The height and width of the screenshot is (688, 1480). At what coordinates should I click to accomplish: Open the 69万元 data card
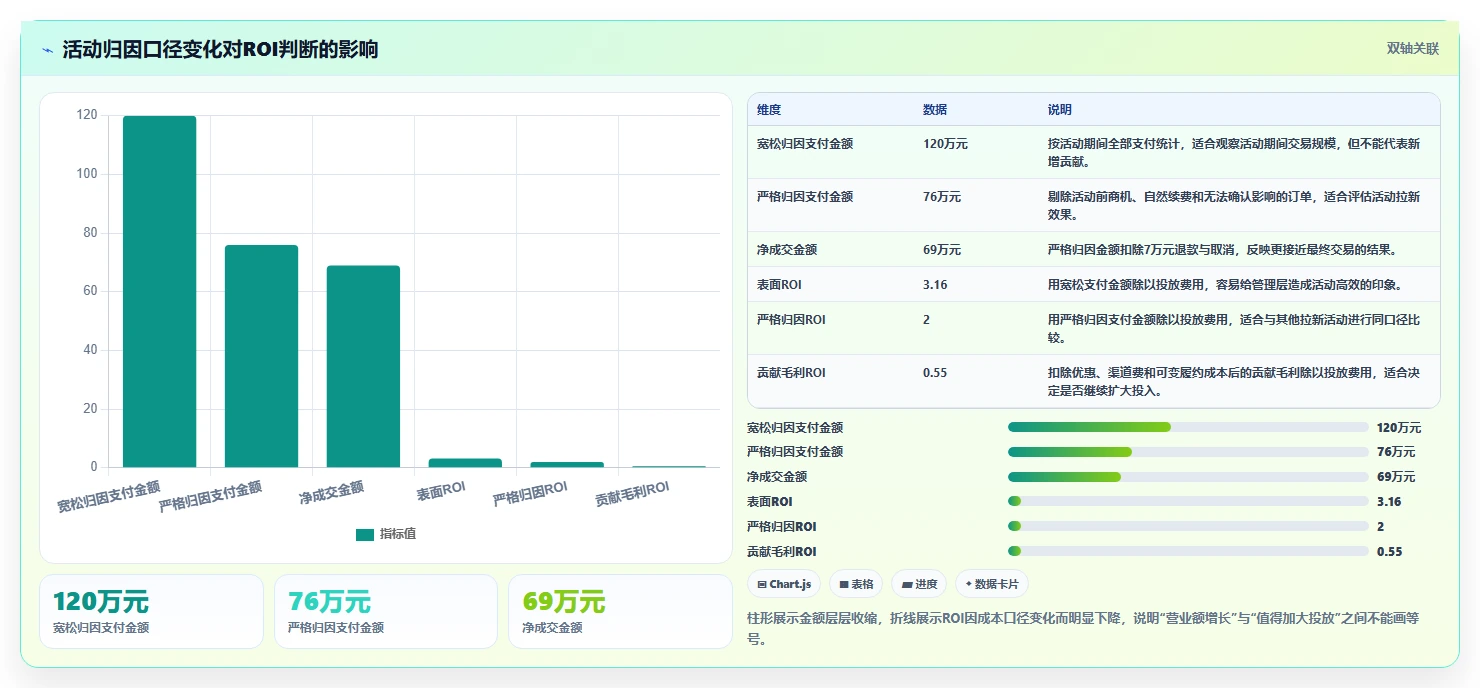620,611
